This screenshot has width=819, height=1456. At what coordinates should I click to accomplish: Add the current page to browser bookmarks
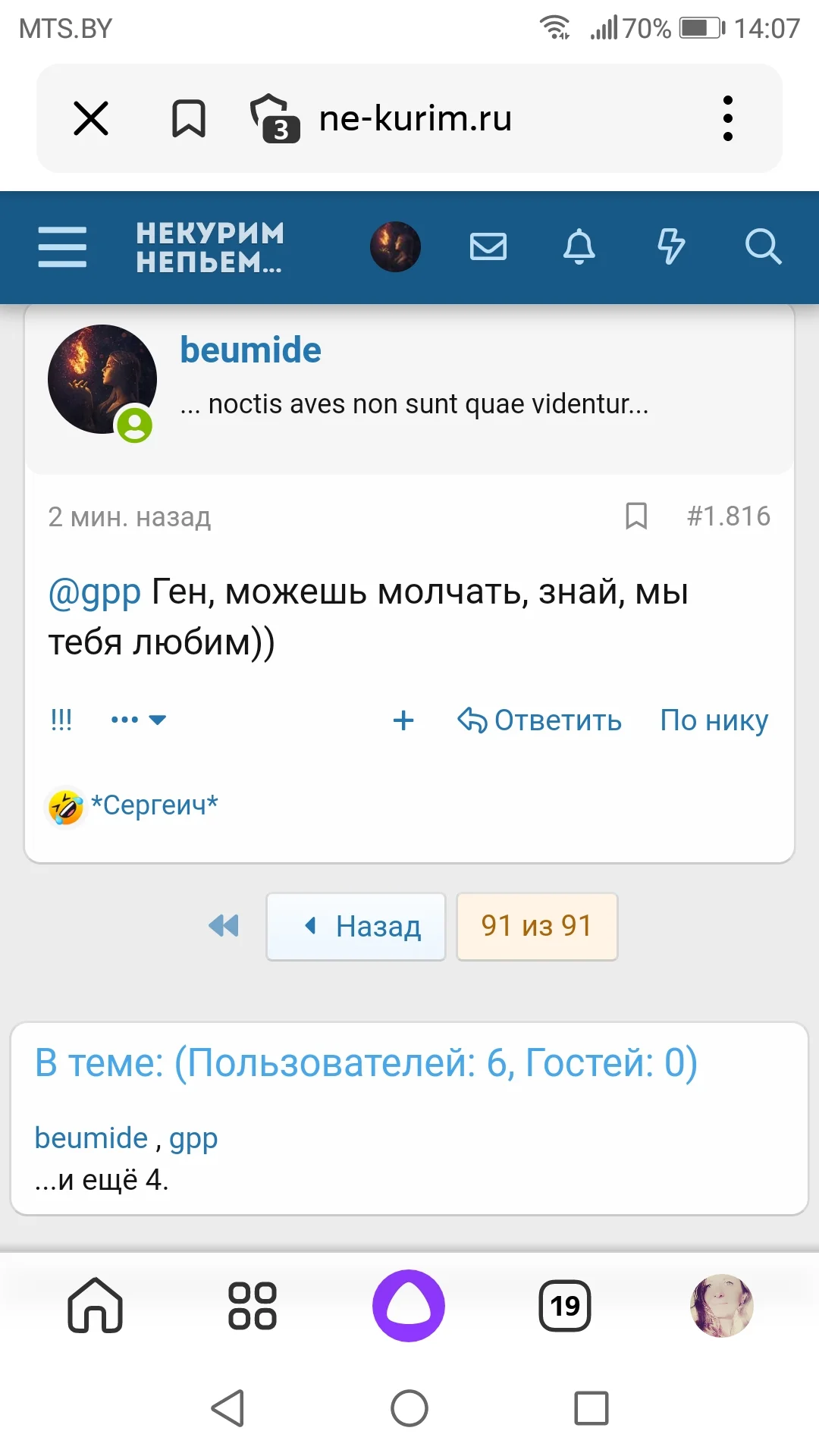click(187, 118)
